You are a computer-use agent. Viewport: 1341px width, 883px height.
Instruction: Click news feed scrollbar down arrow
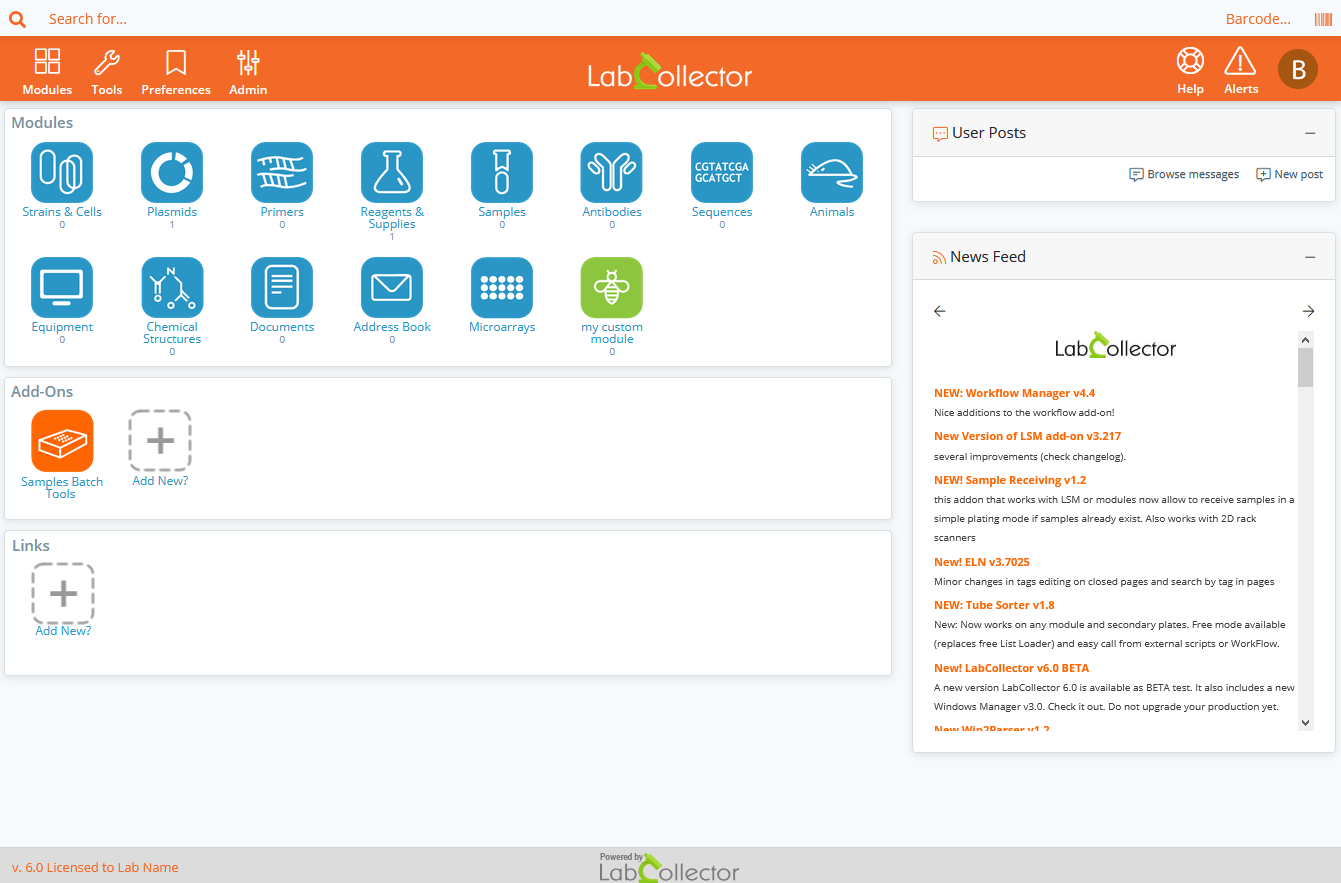tap(1305, 722)
